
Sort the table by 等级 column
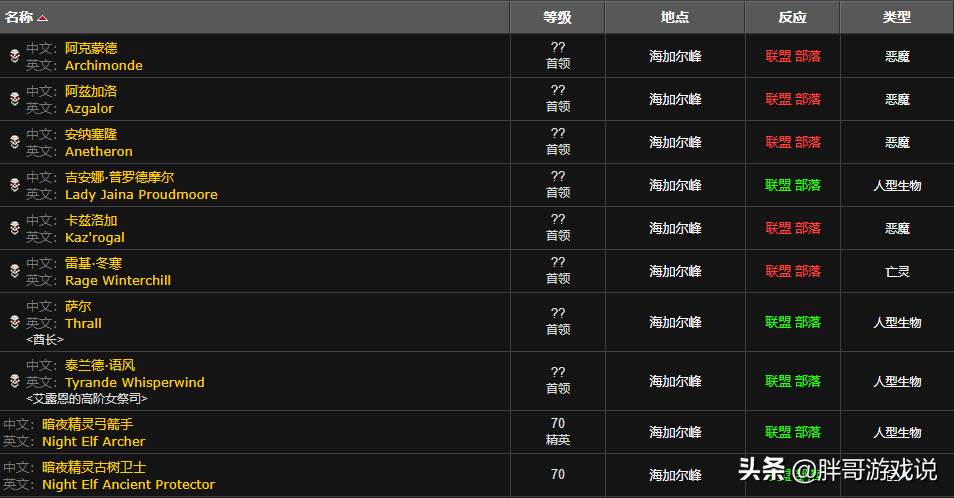(x=557, y=18)
